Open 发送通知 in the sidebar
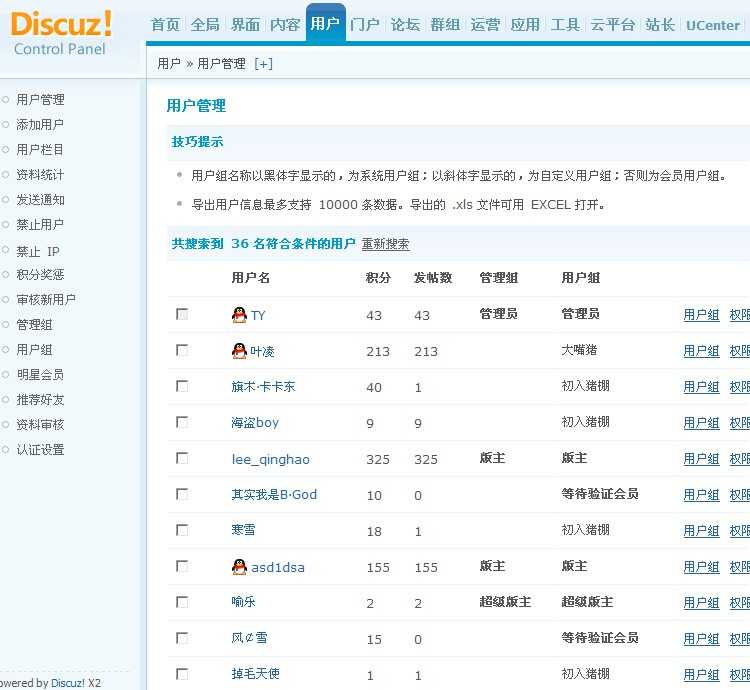The width and height of the screenshot is (750, 690). coord(40,199)
